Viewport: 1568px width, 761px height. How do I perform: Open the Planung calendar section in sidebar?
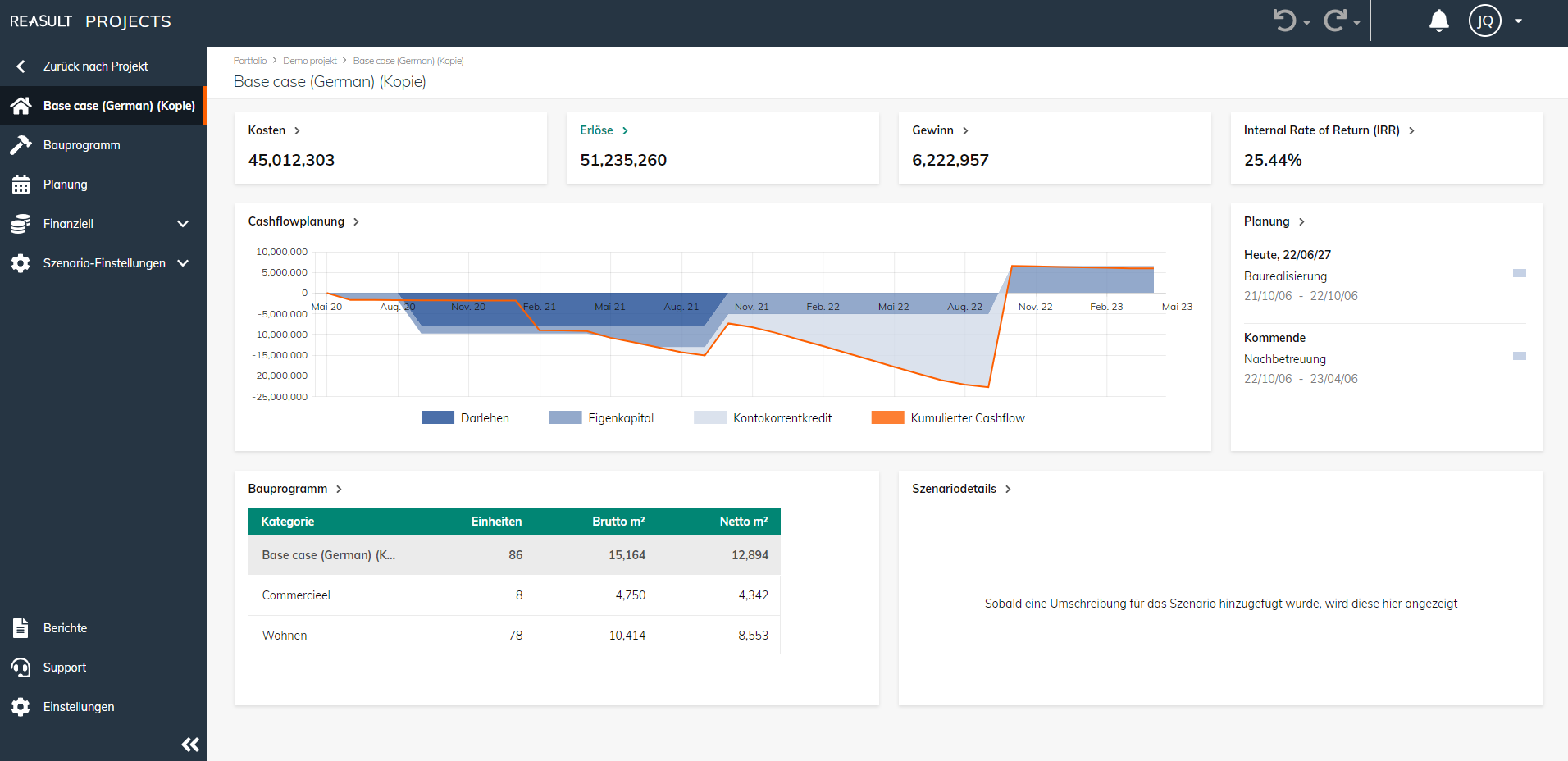(65, 184)
